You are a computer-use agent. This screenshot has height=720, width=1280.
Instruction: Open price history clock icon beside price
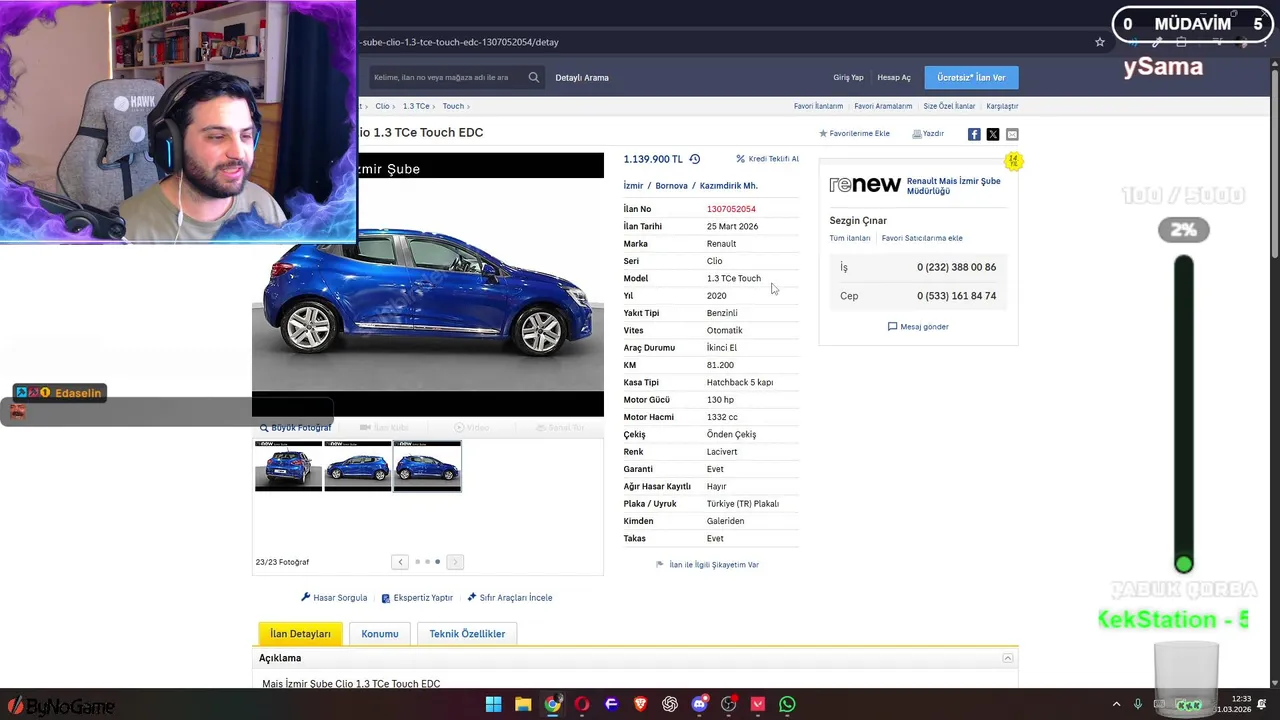(695, 159)
